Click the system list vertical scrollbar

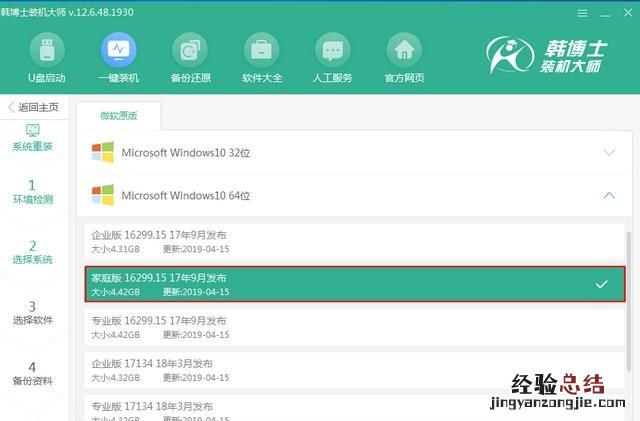click(x=629, y=302)
